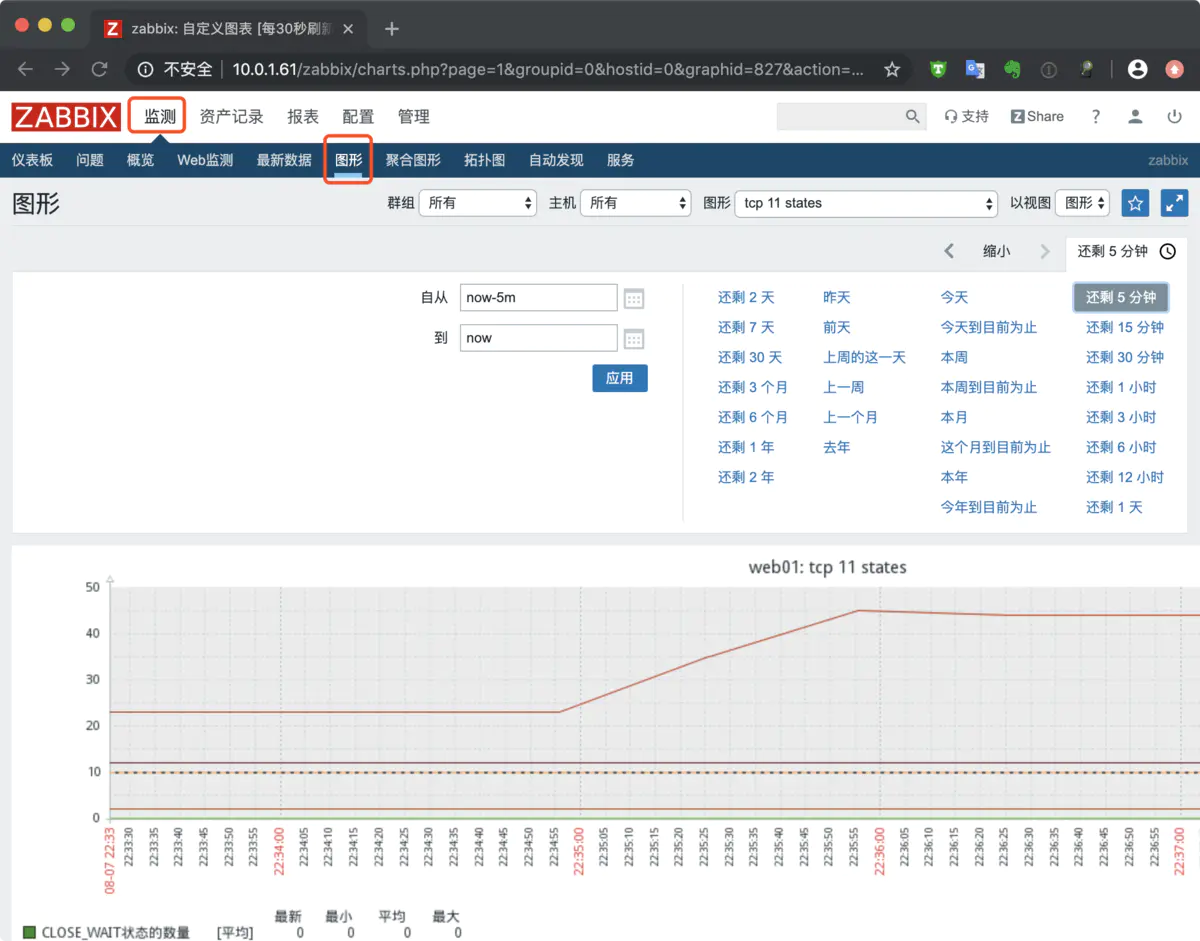Screen dimensions: 1200x941
Task: Click the Zabbix logo
Action: [x=66, y=117]
